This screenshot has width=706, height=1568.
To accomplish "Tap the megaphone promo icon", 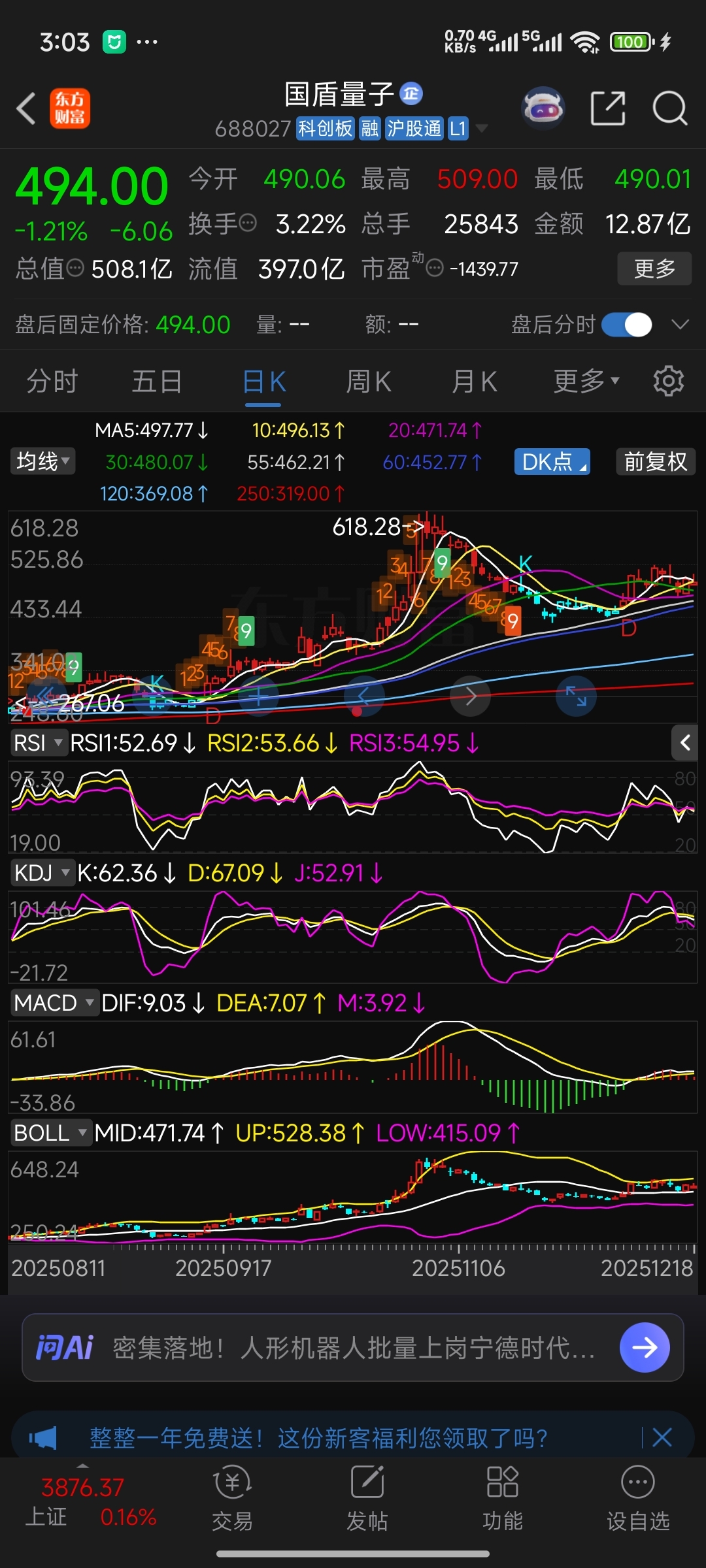I will pyautogui.click(x=43, y=1437).
